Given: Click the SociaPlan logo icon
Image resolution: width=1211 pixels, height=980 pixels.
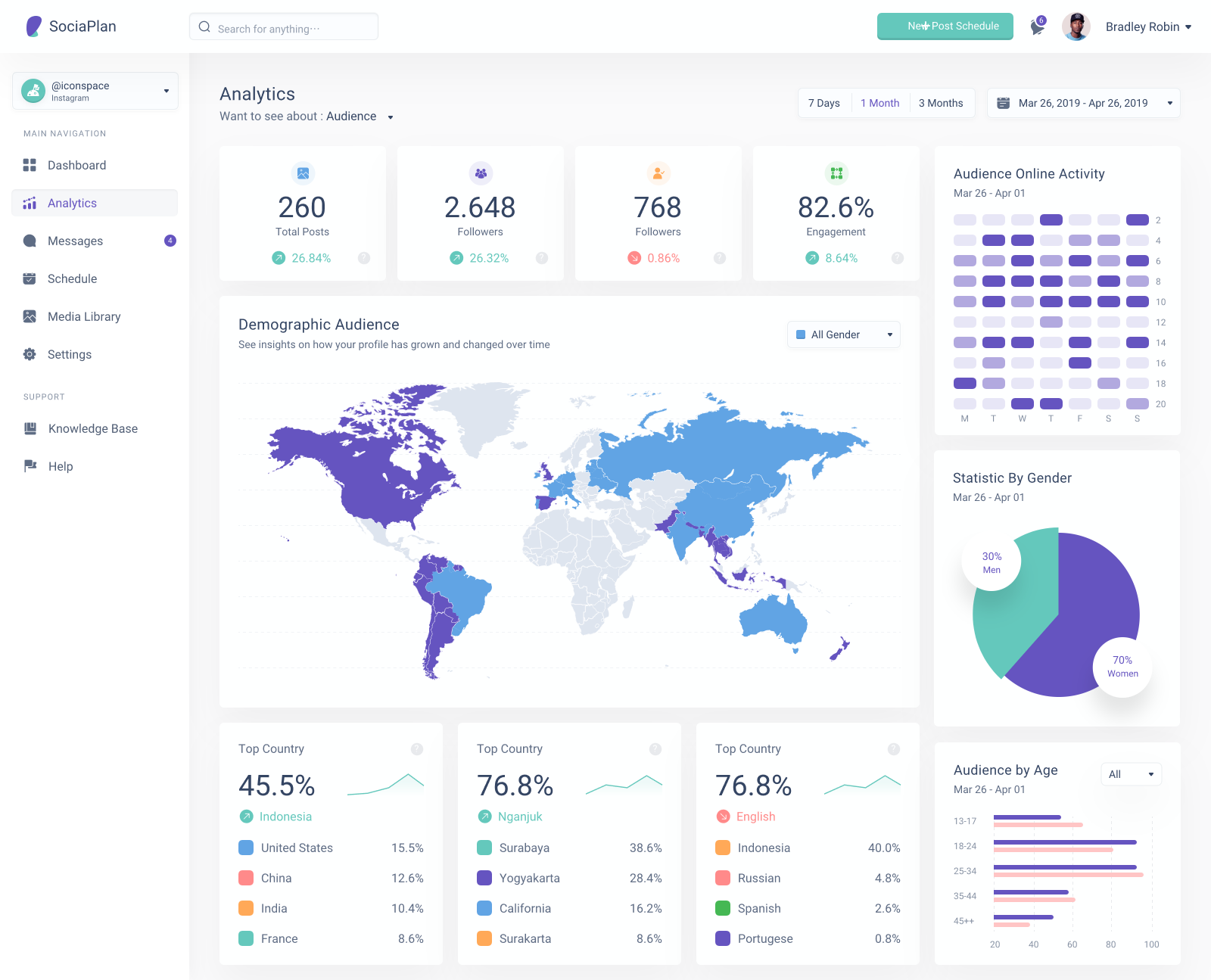Looking at the screenshot, I should coord(33,26).
